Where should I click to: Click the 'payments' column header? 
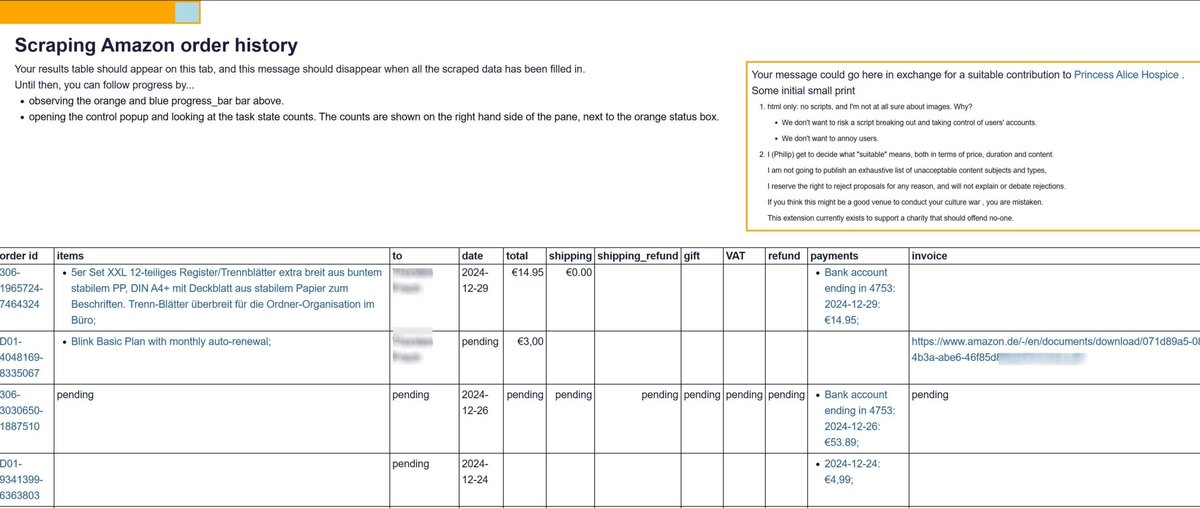click(835, 256)
